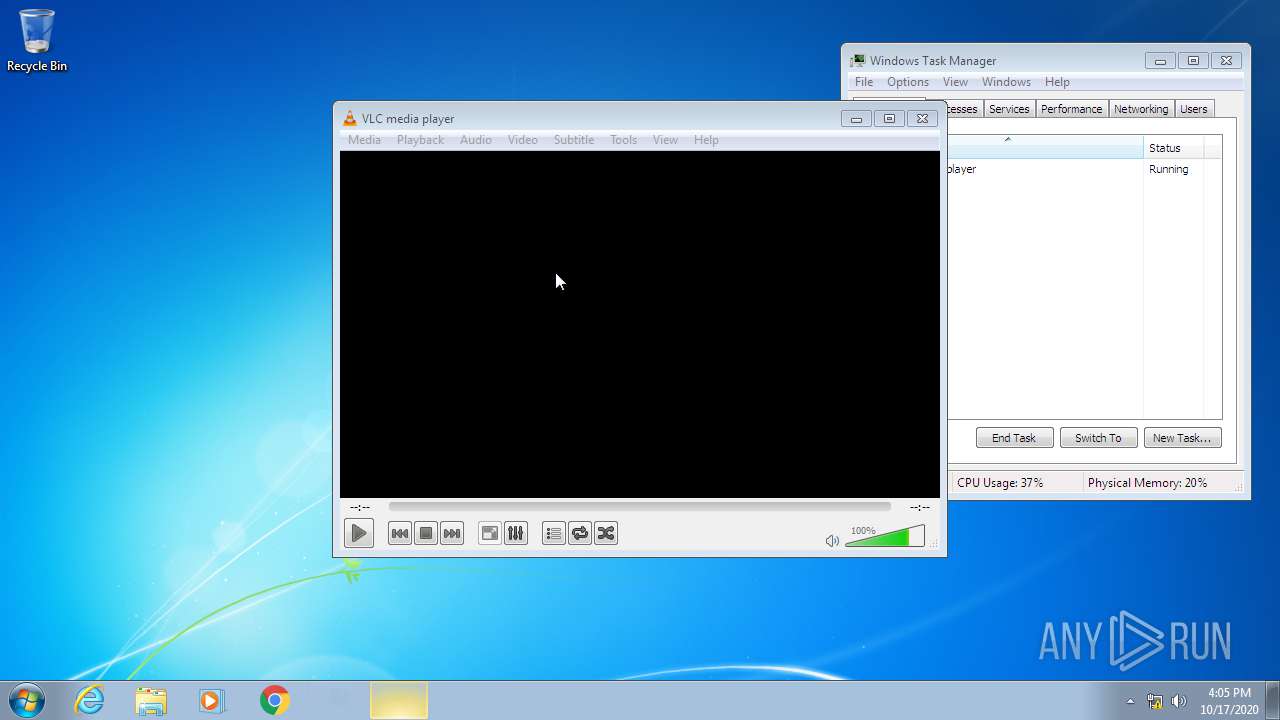Minimize the VLC media player window
Viewport: 1280px width, 720px height.
coord(856,118)
